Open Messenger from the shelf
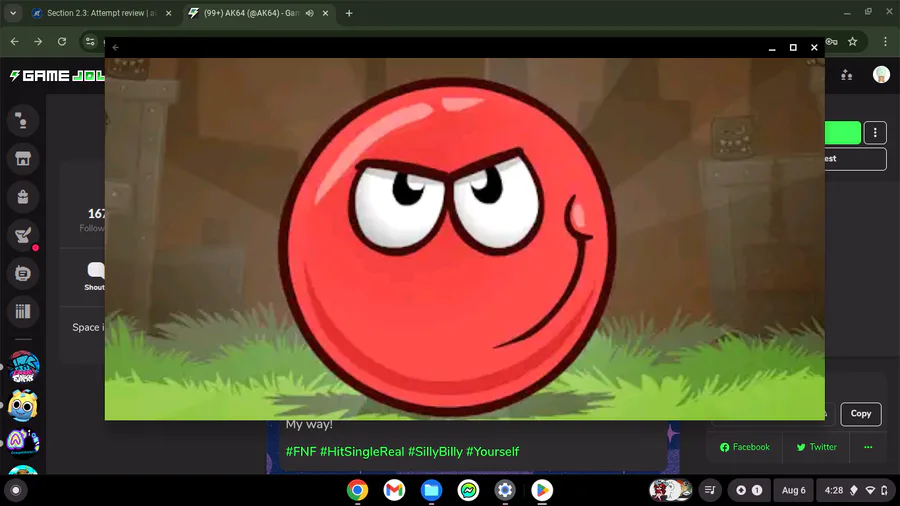The image size is (900, 506). tap(468, 490)
